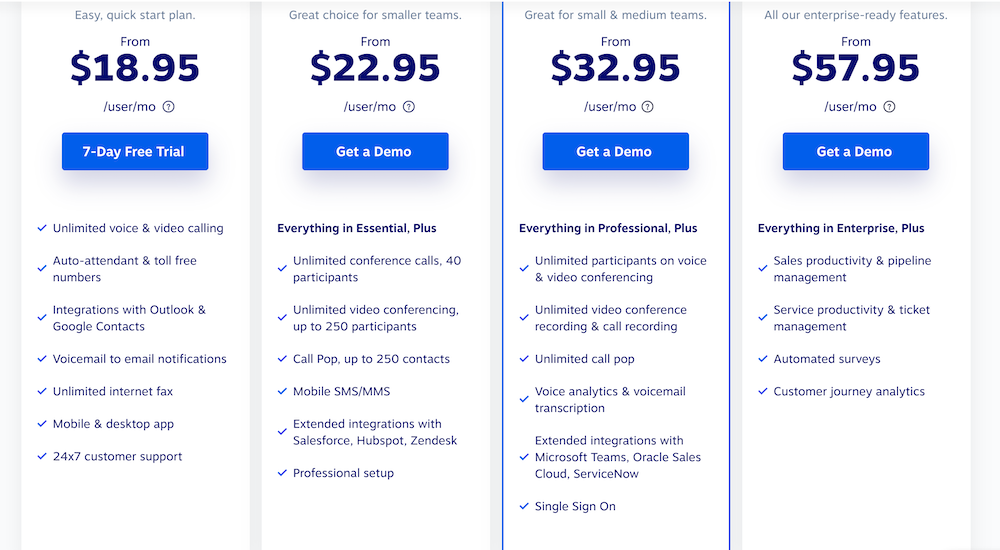The height and width of the screenshot is (550, 1000).
Task: Click the 24x7 customer support feature
Action: point(117,456)
